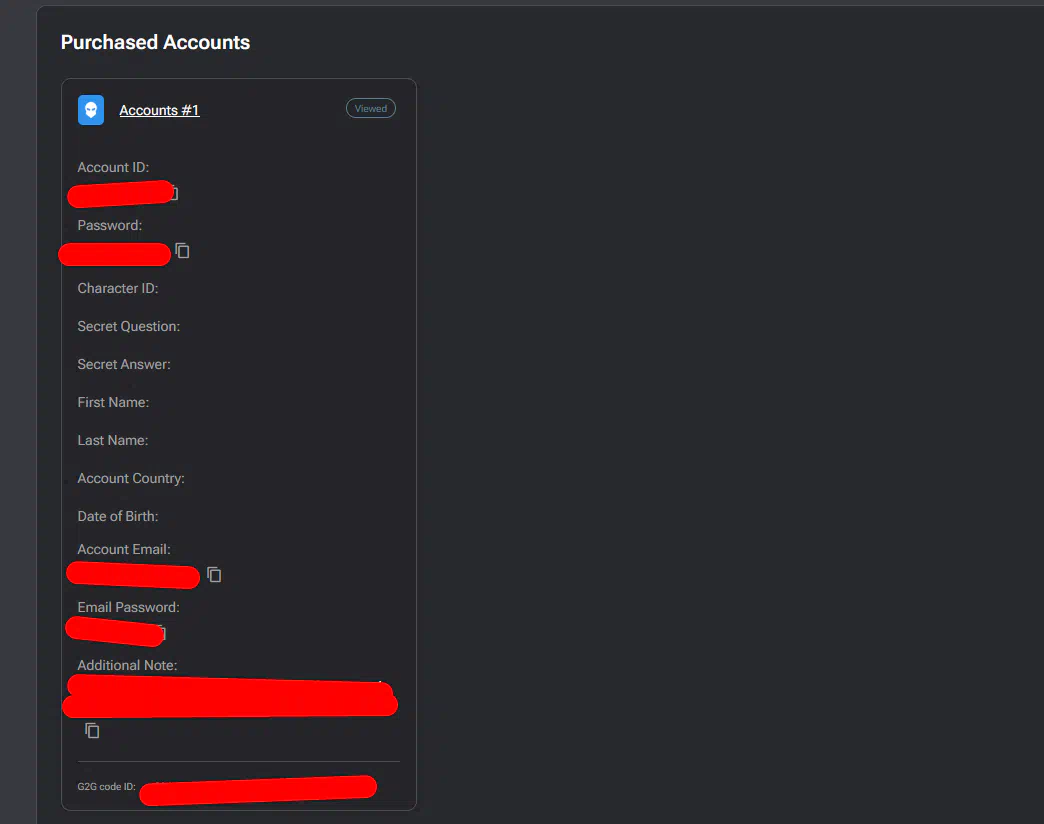Click the First Name label
Viewport: 1044px width, 824px height.
[113, 402]
